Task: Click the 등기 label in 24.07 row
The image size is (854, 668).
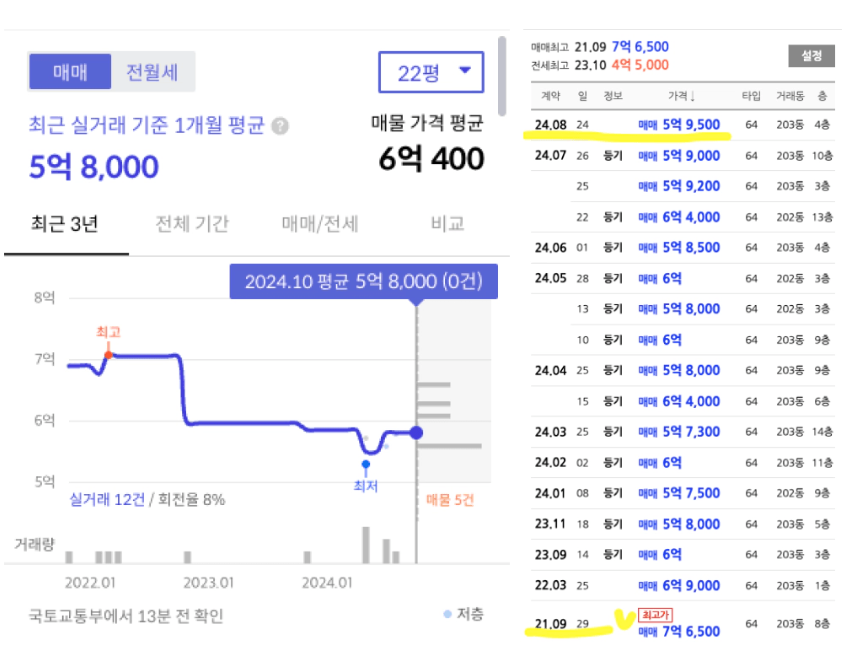Action: [613, 156]
